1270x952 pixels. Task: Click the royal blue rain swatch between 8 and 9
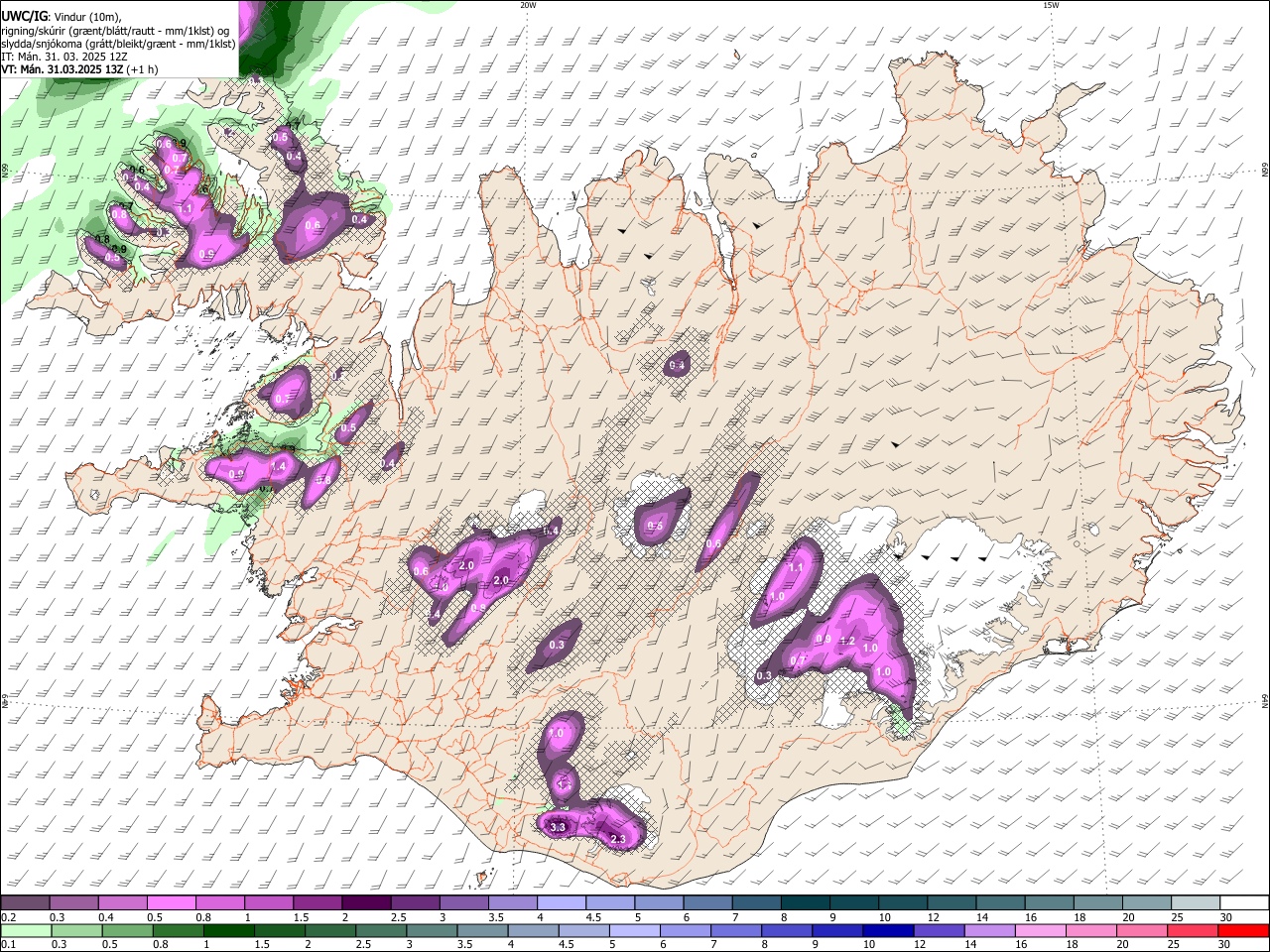(785, 930)
